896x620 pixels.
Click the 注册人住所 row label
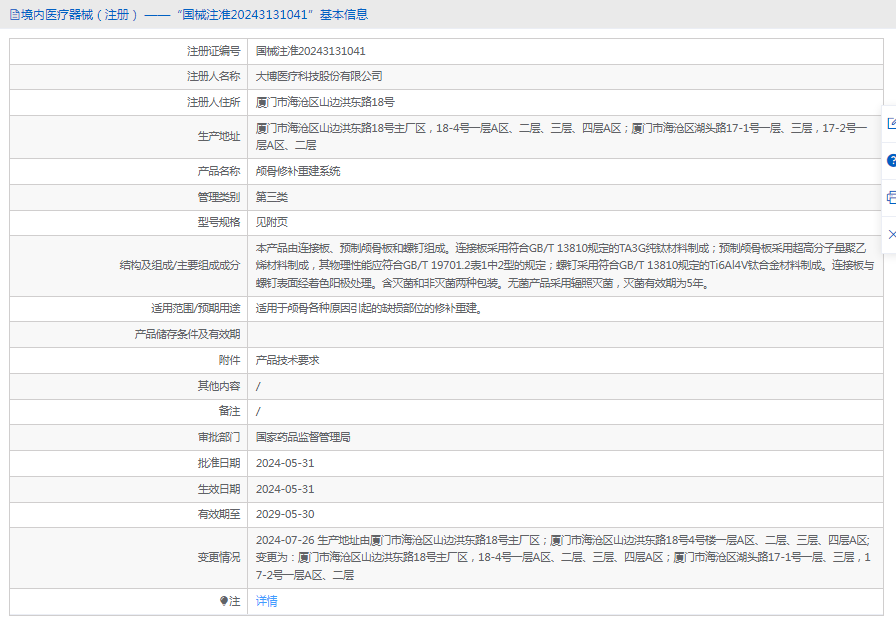[214, 102]
